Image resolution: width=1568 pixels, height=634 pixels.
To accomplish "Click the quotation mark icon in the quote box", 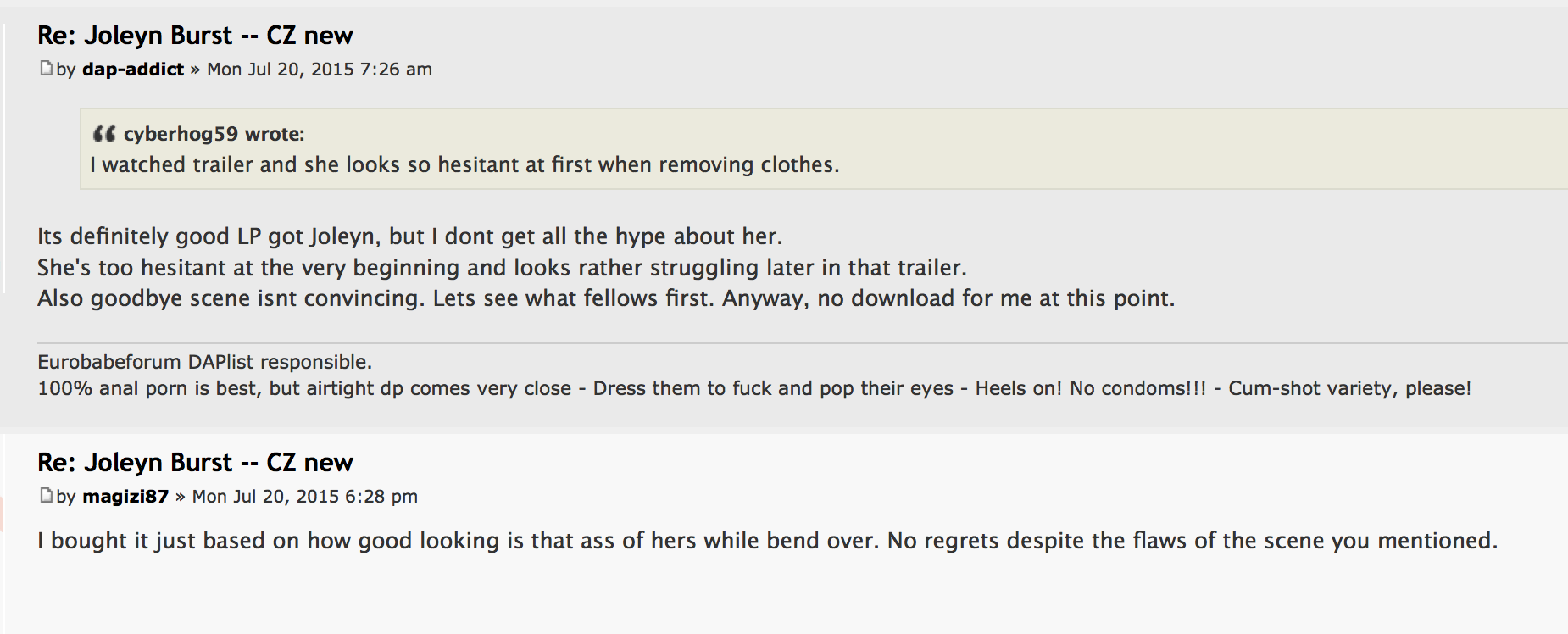I will pos(103,134).
